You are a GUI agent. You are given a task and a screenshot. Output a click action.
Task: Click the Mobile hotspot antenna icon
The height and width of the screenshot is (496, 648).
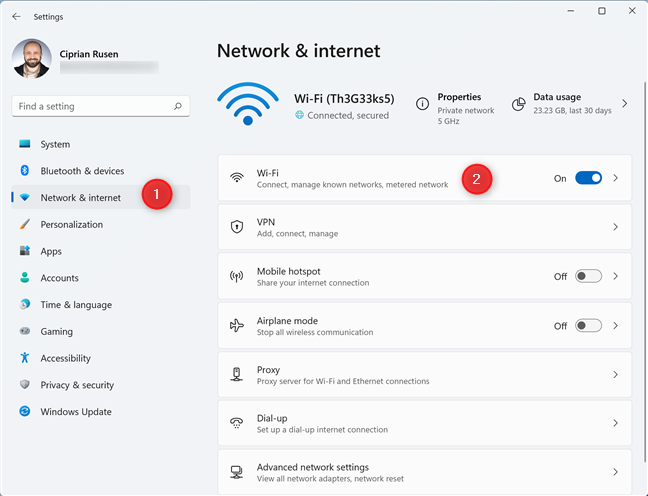click(237, 276)
